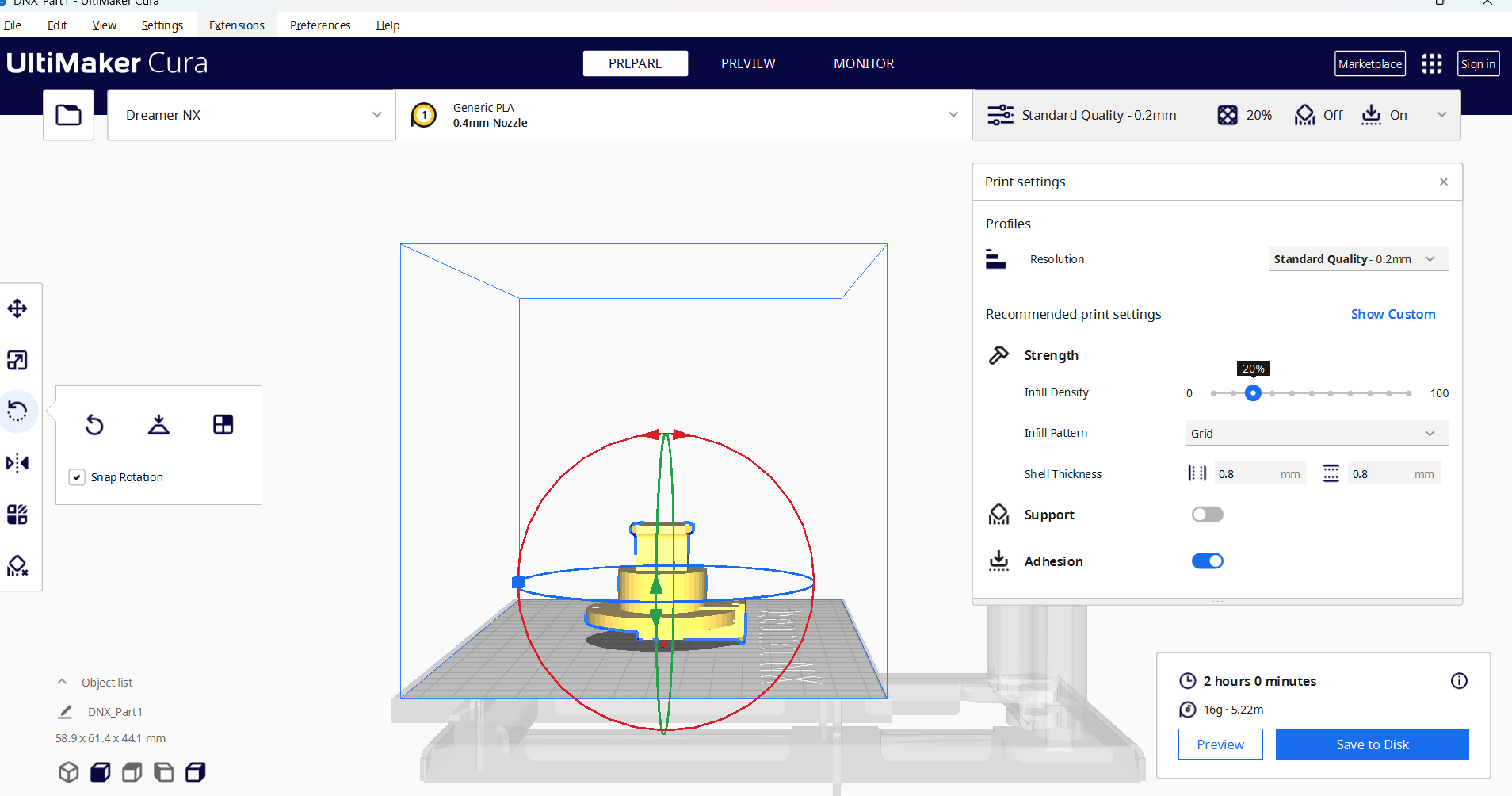Open Standard Quality resolution dropdown
The height and width of the screenshot is (796, 1512).
point(1358,259)
